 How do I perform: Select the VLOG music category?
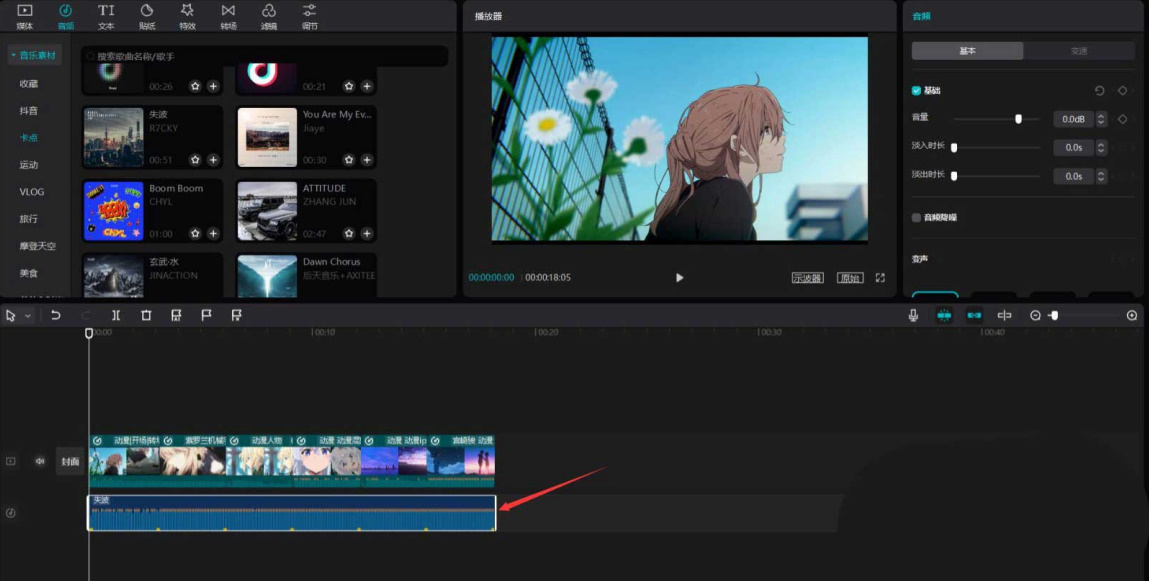(31, 192)
